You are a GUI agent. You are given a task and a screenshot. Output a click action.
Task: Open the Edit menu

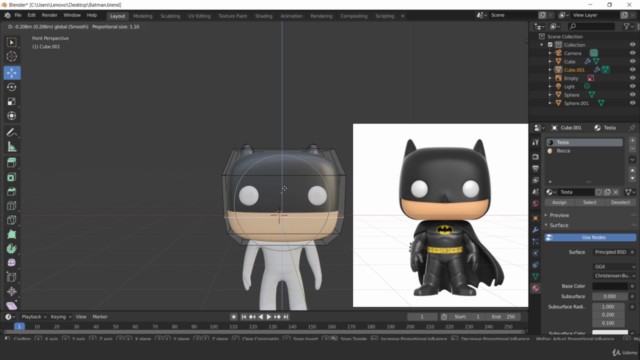pos(31,15)
